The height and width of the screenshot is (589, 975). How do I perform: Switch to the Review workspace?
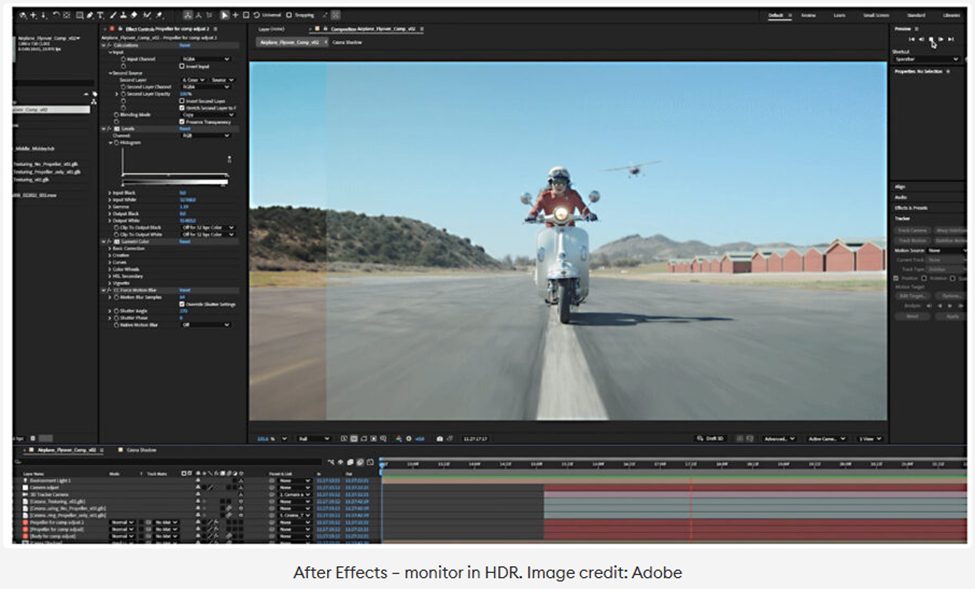pos(808,15)
